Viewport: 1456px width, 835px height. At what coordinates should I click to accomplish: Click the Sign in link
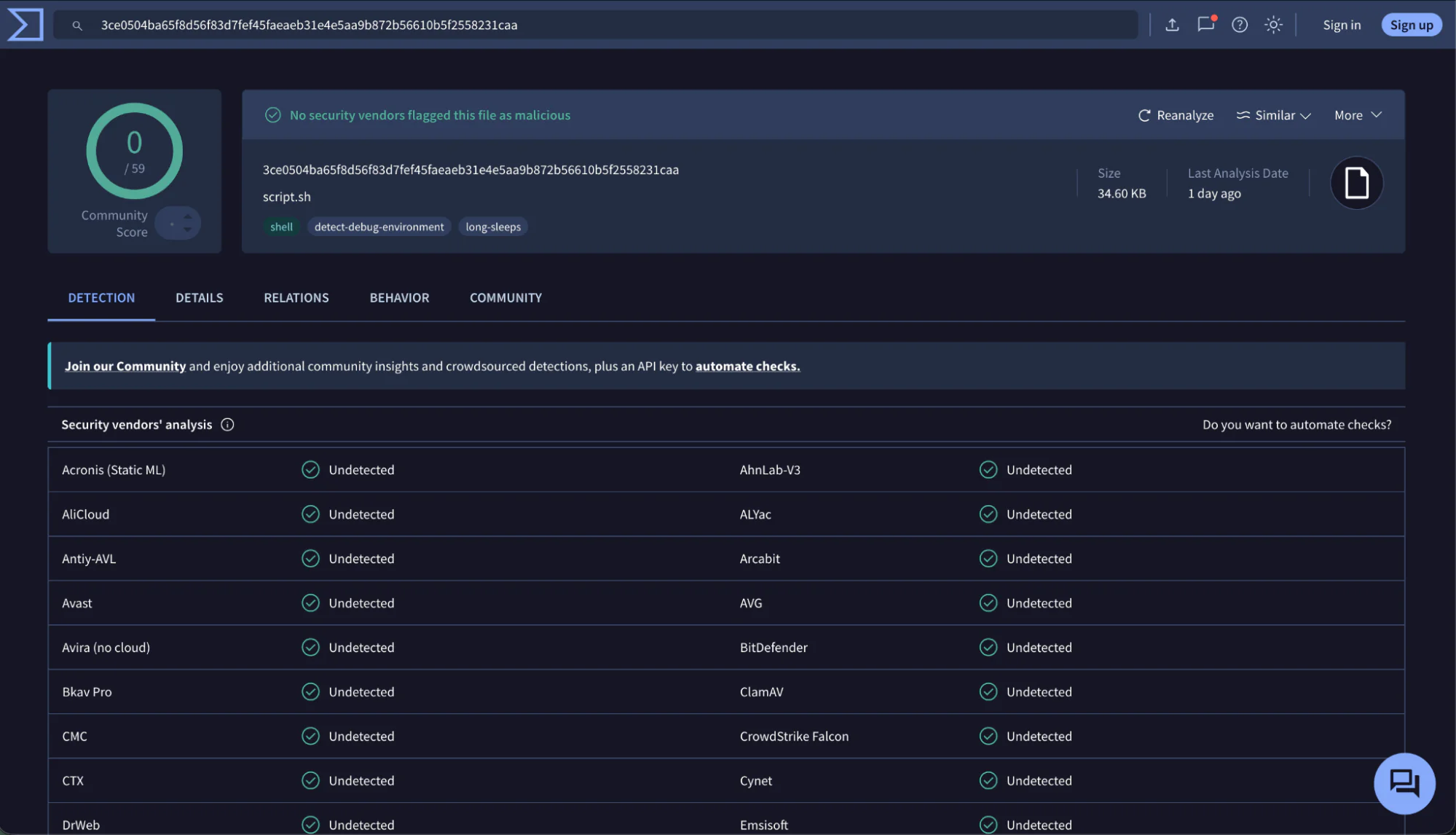click(x=1342, y=25)
